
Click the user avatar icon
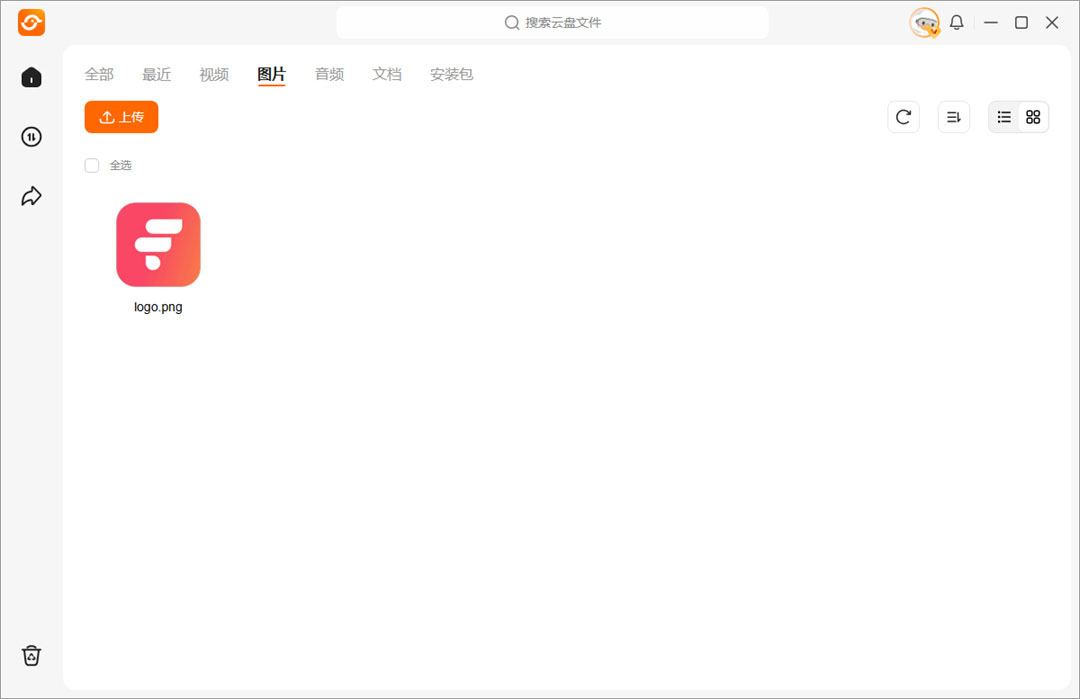pyautogui.click(x=924, y=23)
